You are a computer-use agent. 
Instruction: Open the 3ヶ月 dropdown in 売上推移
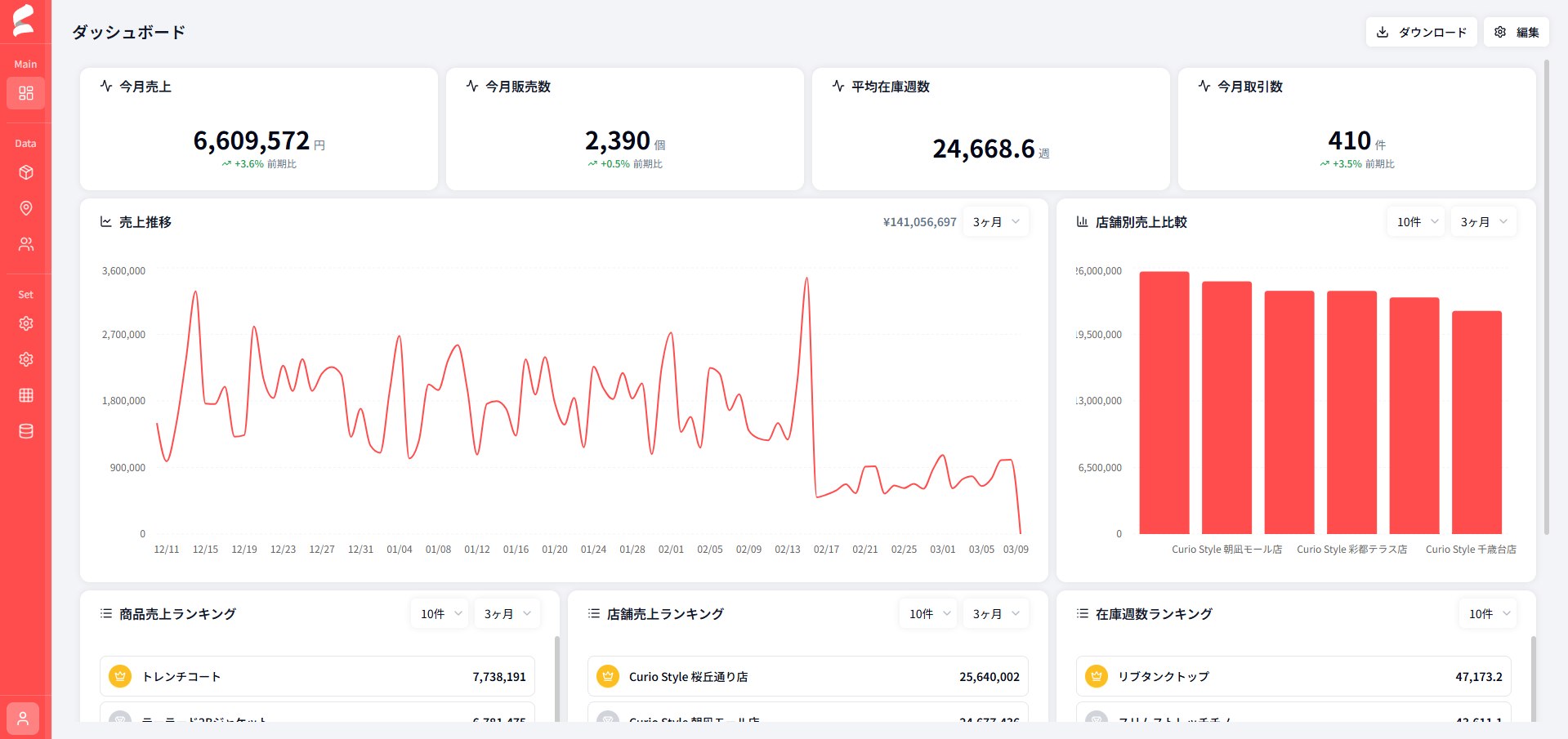coord(995,222)
